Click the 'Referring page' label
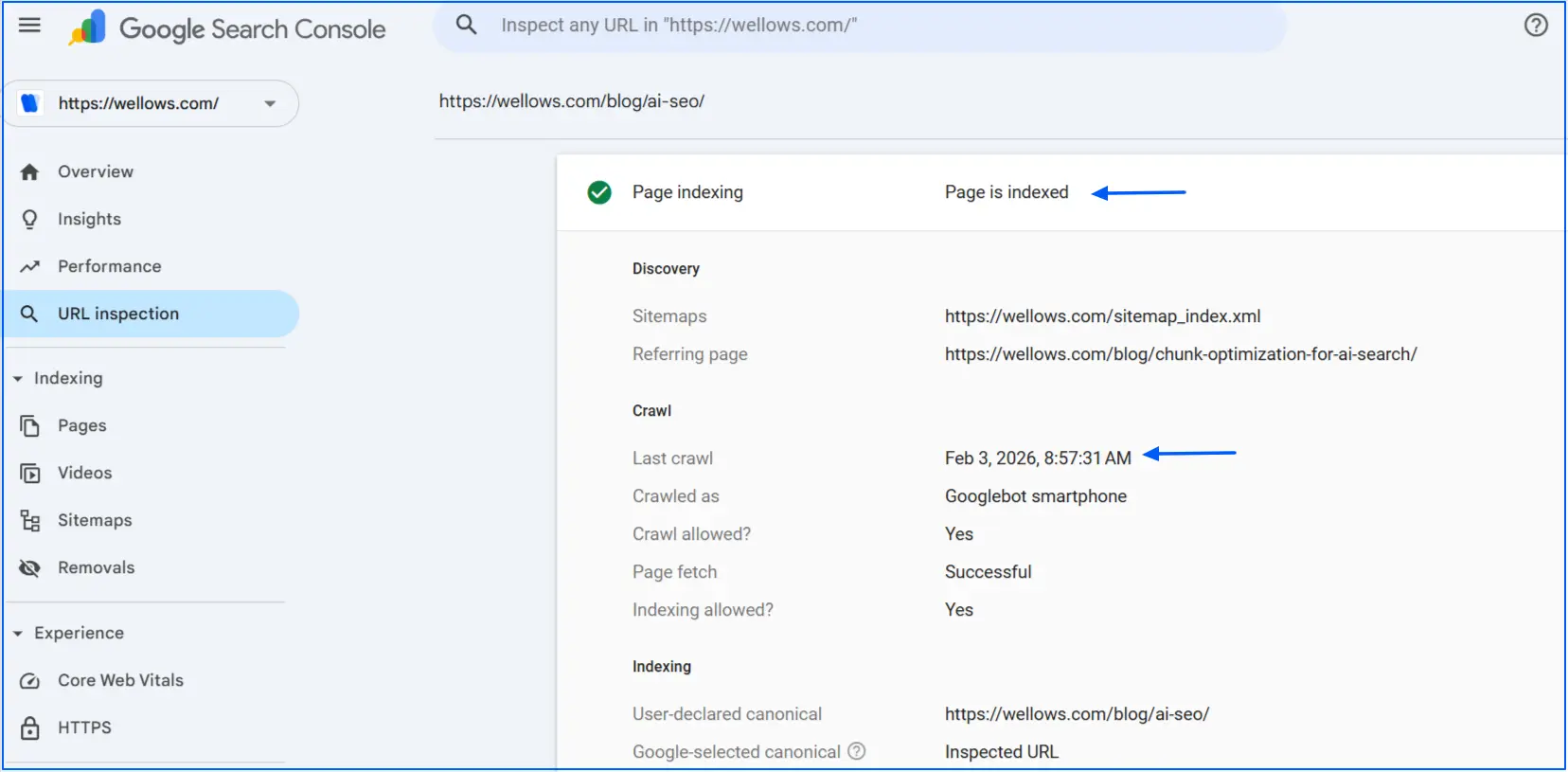 [x=690, y=354]
